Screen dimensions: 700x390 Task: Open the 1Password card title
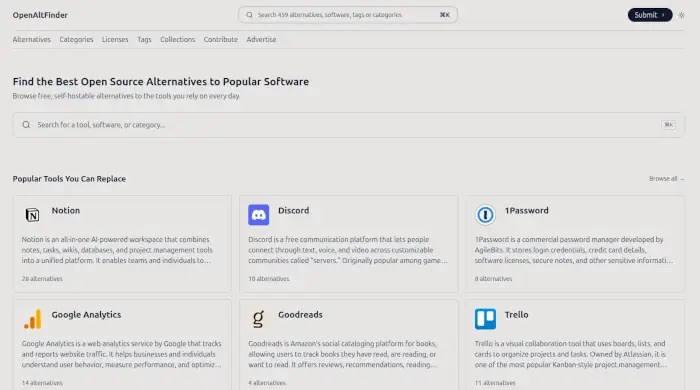click(x=526, y=211)
